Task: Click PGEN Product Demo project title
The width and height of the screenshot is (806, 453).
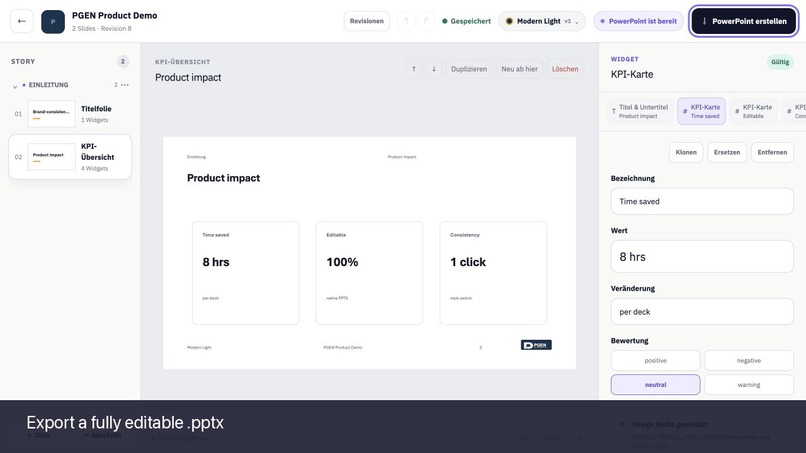Action: 115,15
